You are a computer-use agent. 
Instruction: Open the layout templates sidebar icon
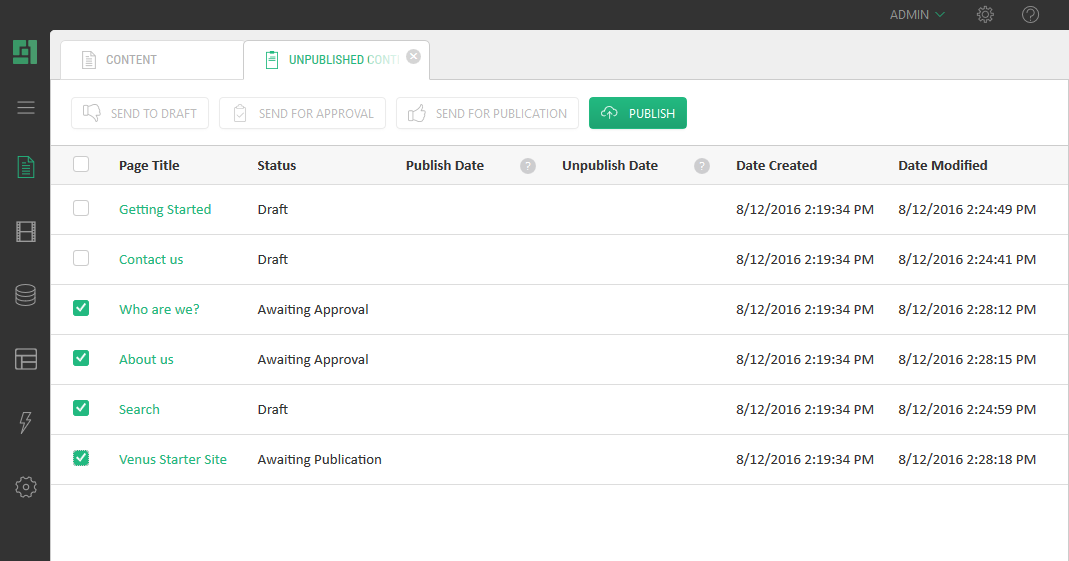point(26,359)
